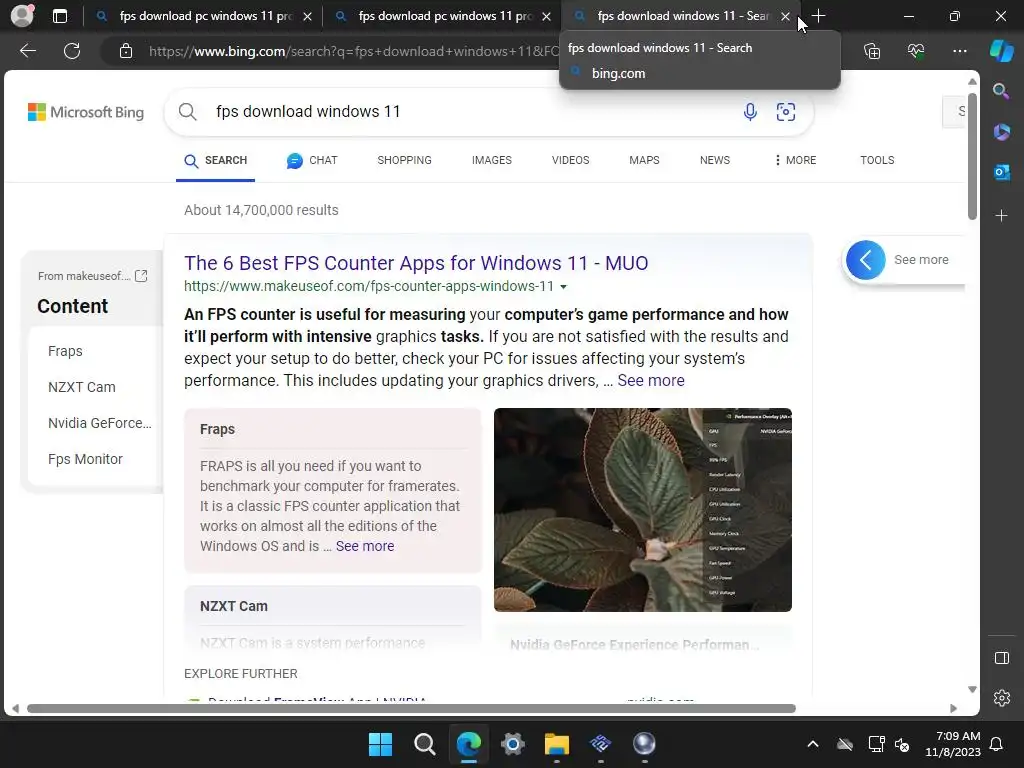Click See more in result snippet
The width and height of the screenshot is (1024, 768).
(651, 381)
